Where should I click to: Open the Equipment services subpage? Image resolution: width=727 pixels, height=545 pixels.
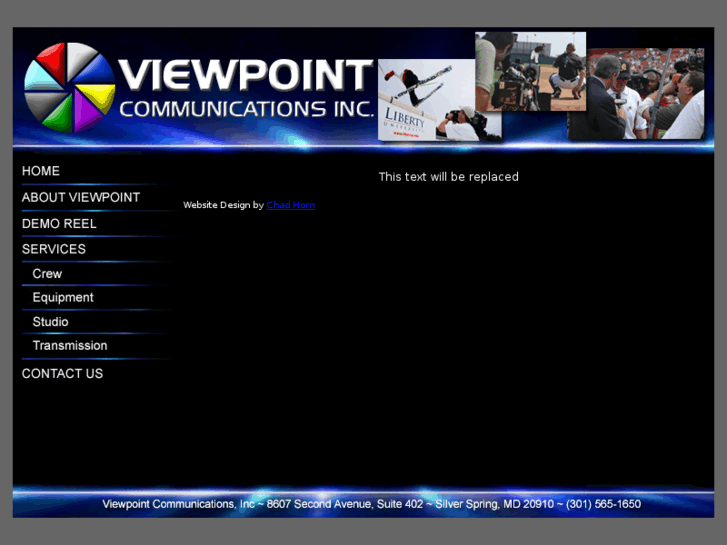[63, 297]
